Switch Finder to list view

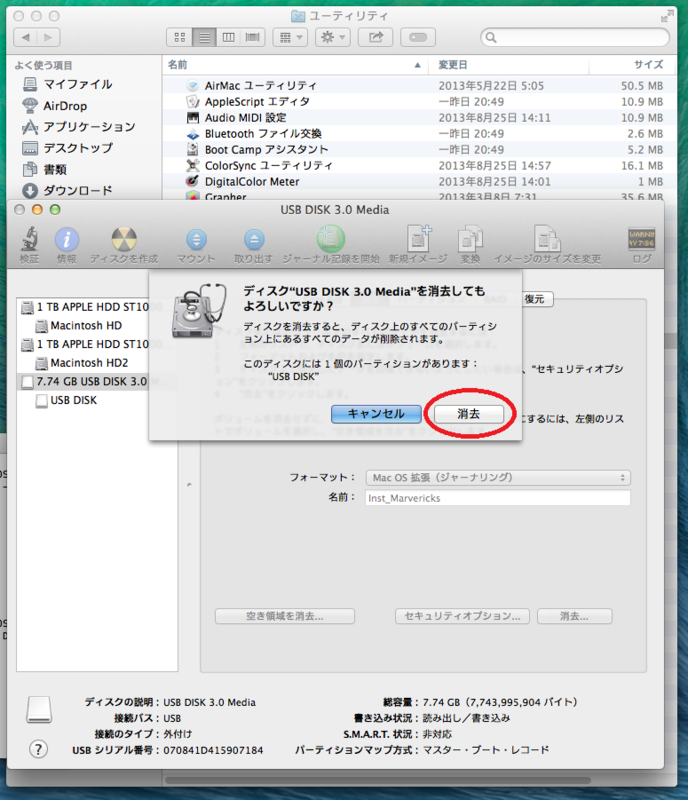(x=204, y=37)
